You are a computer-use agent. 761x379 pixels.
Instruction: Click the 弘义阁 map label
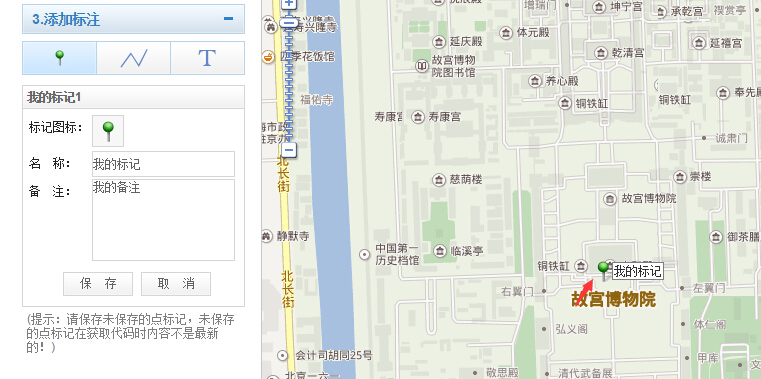coord(572,329)
